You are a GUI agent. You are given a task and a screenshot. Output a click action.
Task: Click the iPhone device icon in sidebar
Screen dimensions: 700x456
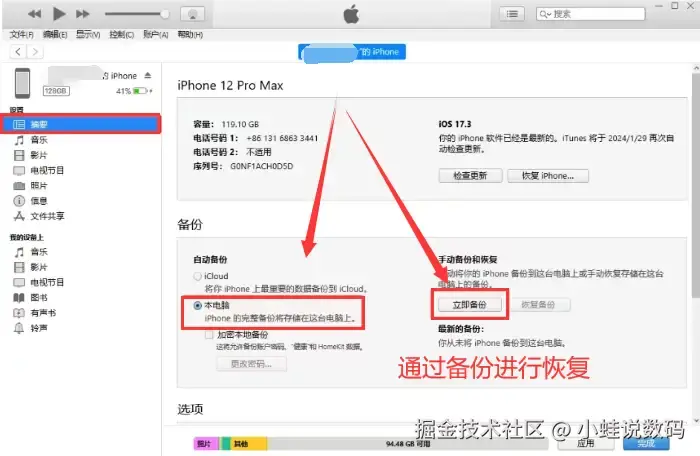pos(22,83)
